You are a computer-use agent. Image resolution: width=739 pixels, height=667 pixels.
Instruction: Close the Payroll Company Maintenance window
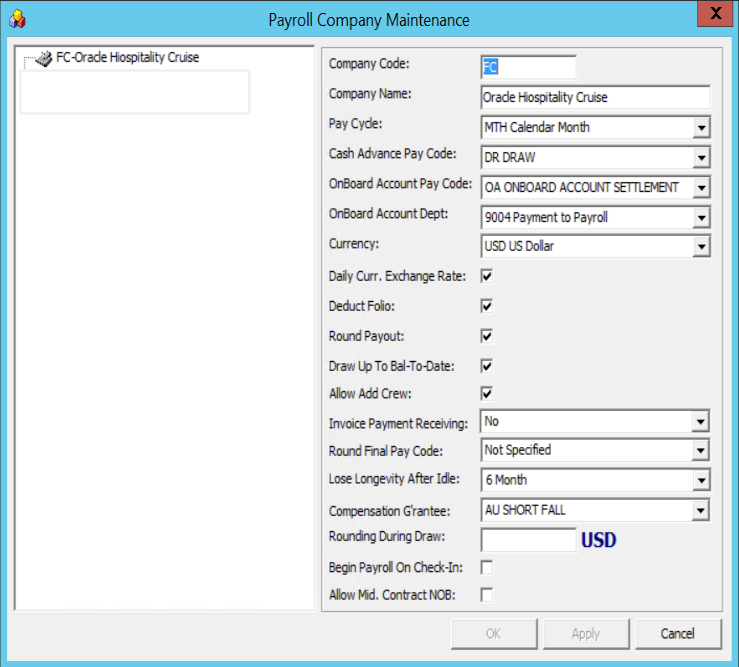click(x=715, y=13)
